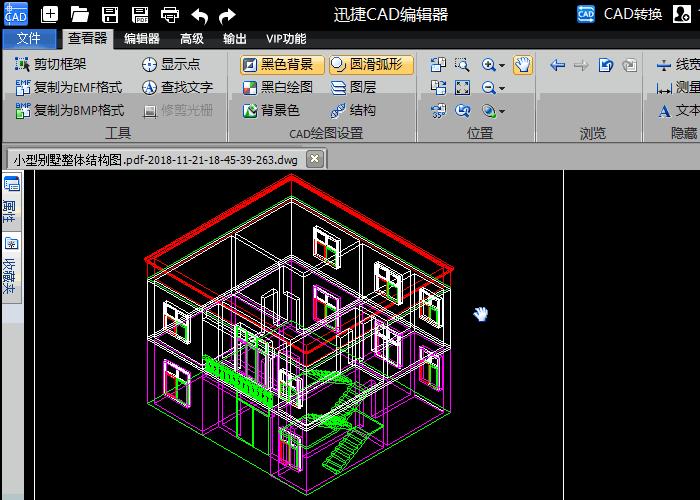Click the 结构 structure tool
This screenshot has width=700, height=500.
coord(353,110)
